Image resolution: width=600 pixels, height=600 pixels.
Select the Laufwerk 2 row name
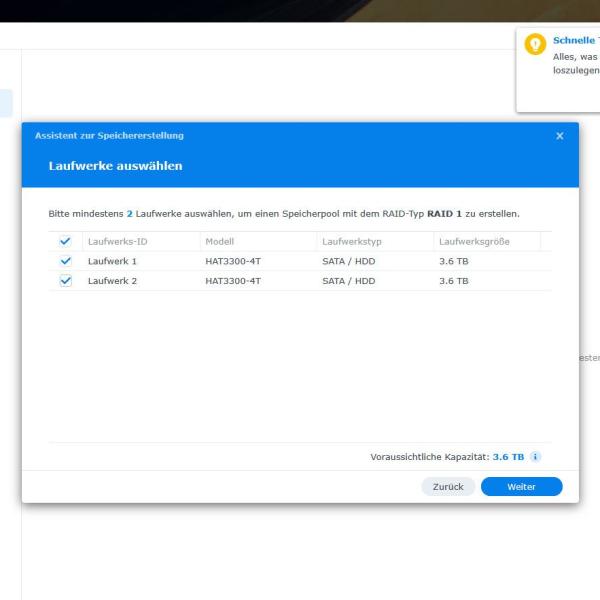click(112, 281)
